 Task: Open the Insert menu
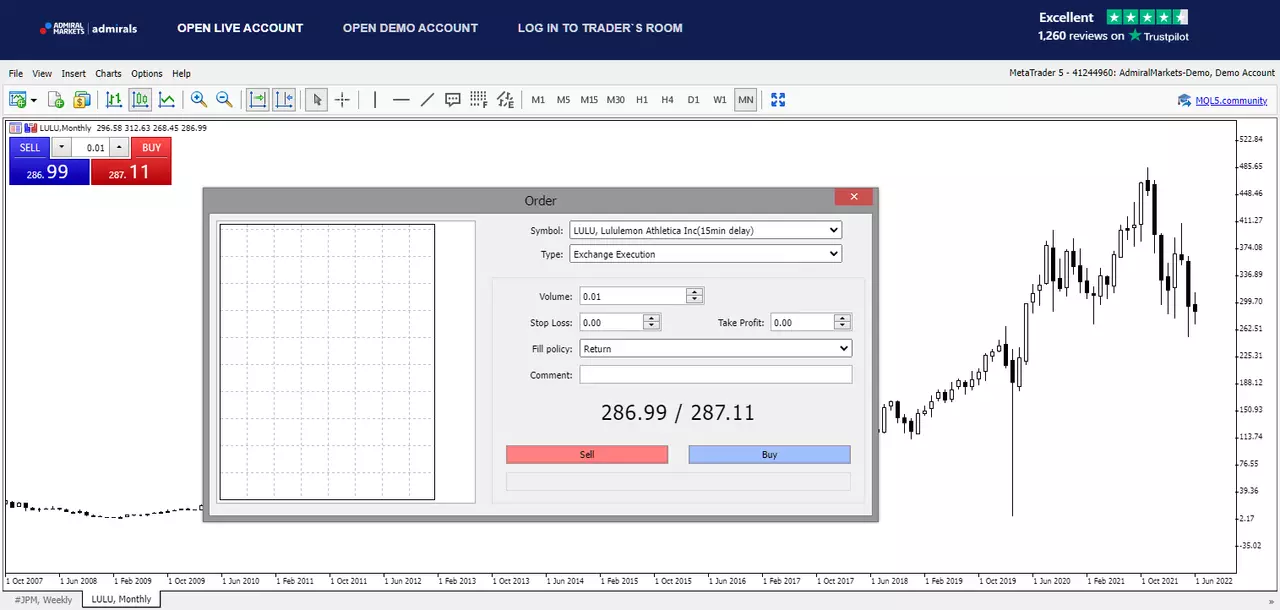point(73,73)
